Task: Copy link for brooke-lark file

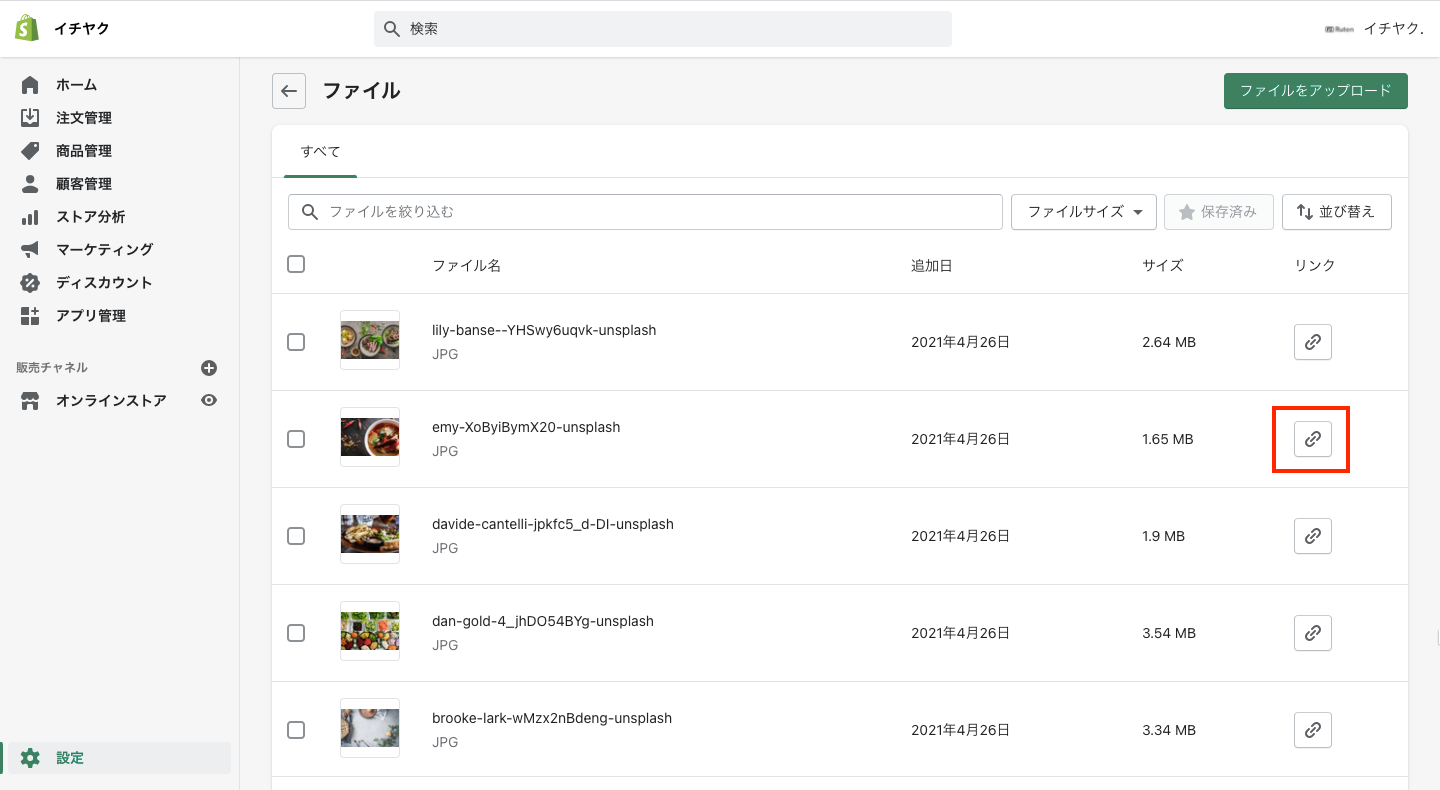Action: point(1313,730)
